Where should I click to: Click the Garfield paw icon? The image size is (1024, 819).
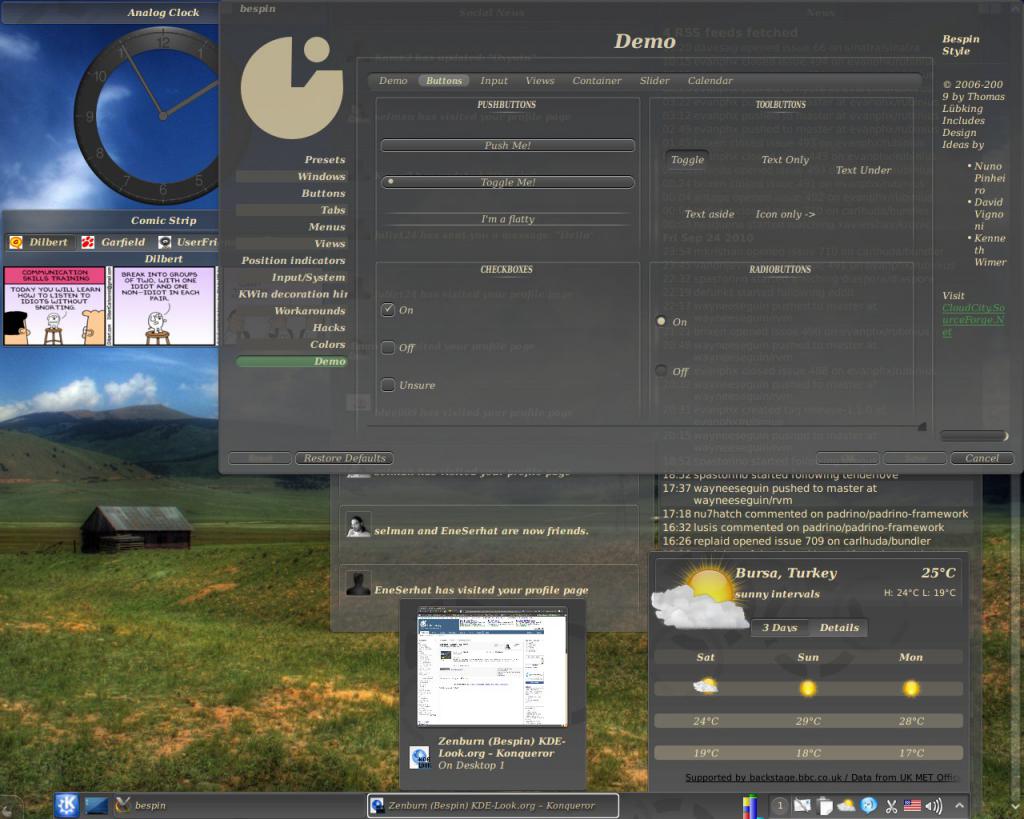pos(88,242)
